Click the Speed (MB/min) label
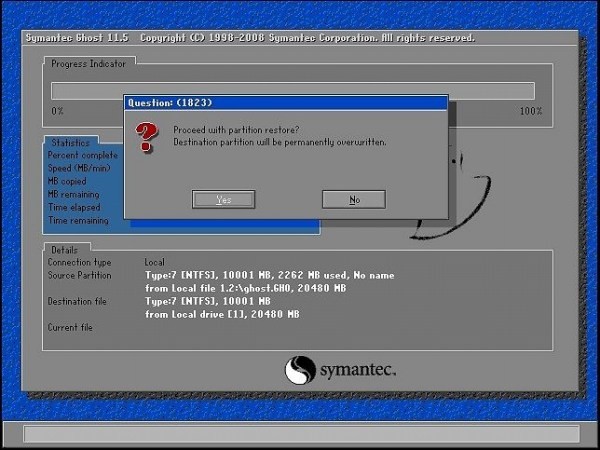 click(x=79, y=168)
